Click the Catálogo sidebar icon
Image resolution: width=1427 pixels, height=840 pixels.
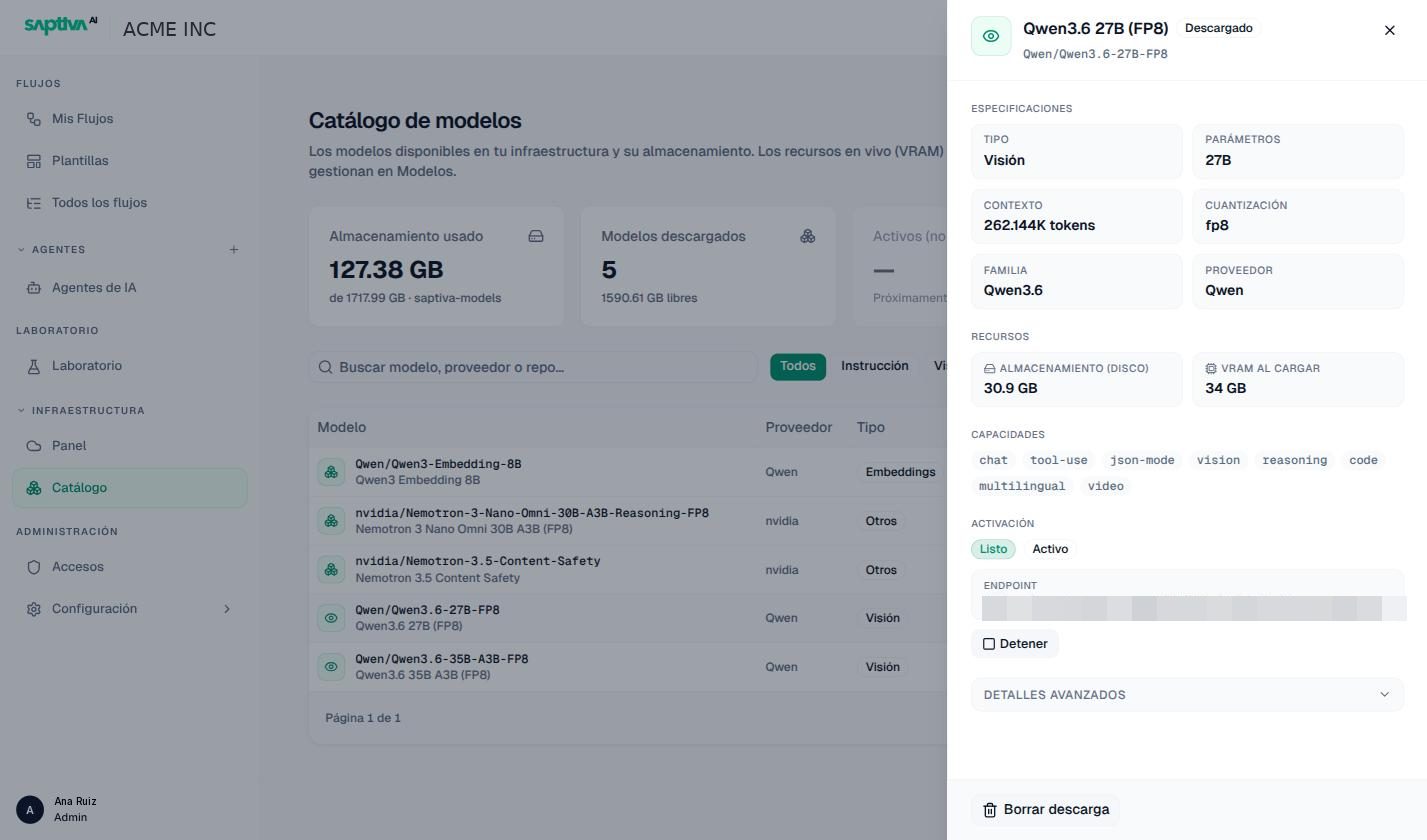click(34, 488)
